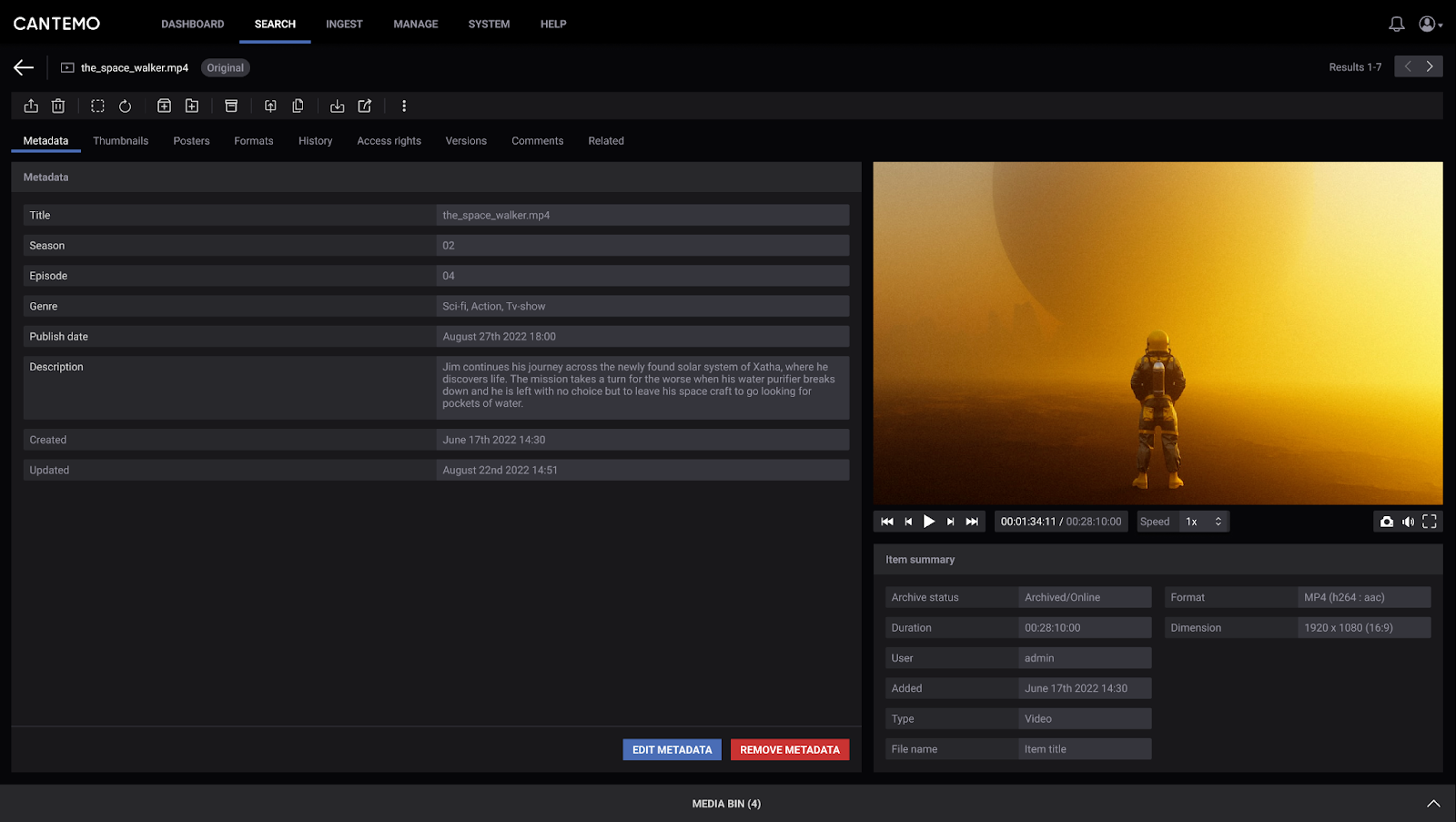Open the playback Speed selector
Viewport: 1456px width, 822px height.
(1203, 521)
